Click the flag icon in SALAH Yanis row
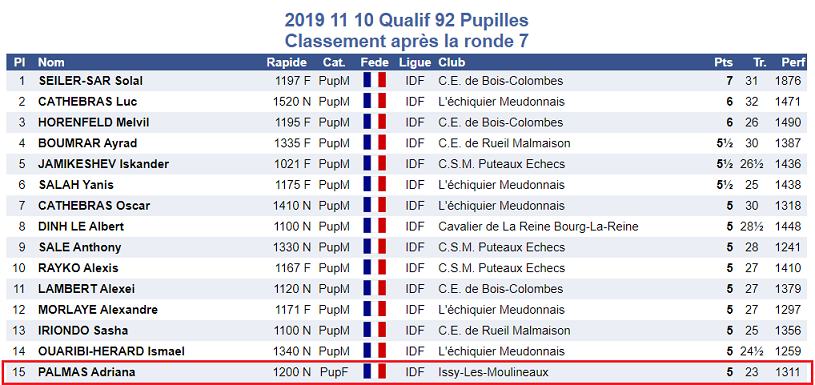815x385 pixels. [375, 184]
